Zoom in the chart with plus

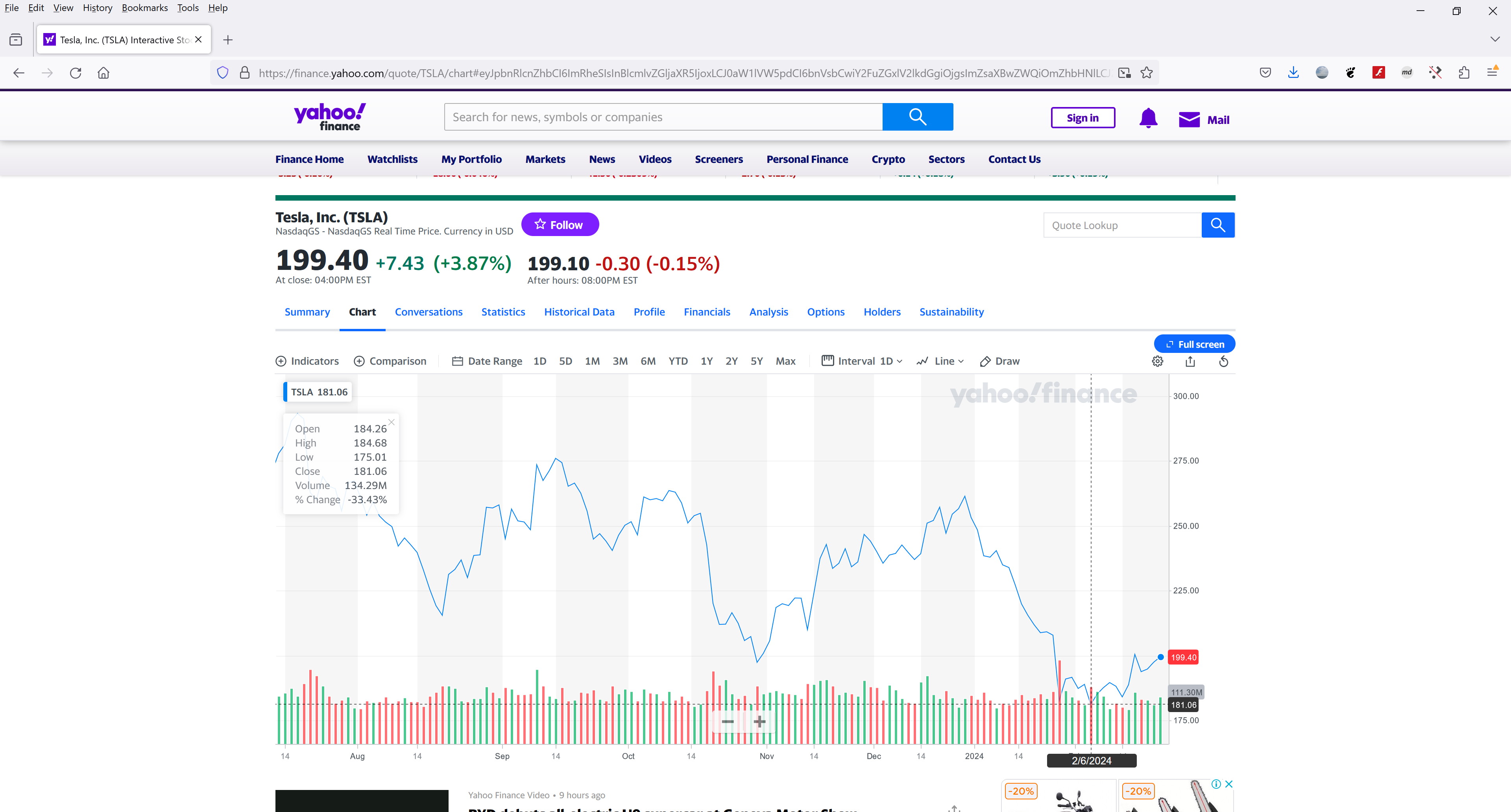(759, 721)
